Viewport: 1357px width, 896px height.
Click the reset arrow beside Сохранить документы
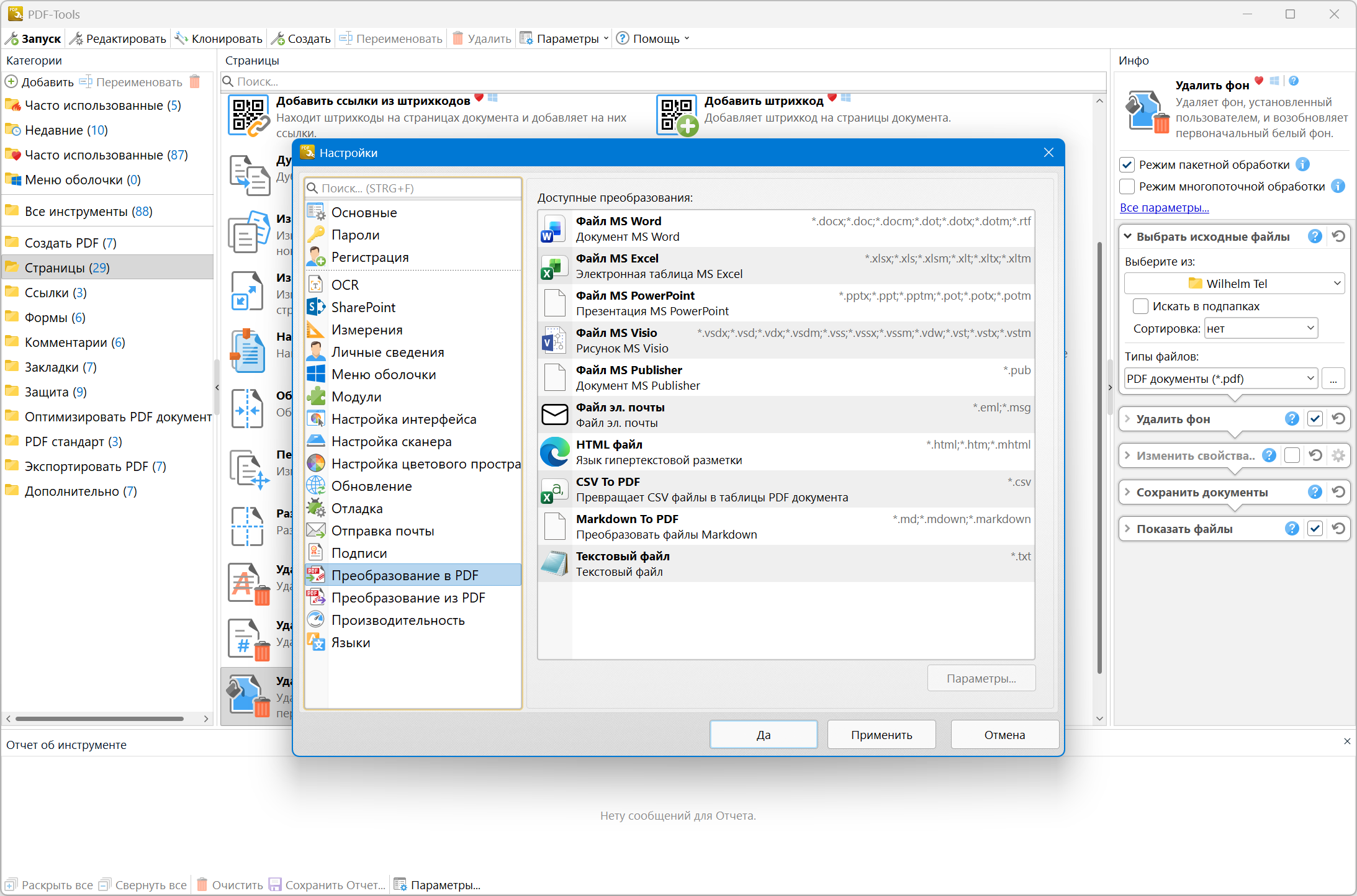[x=1339, y=492]
